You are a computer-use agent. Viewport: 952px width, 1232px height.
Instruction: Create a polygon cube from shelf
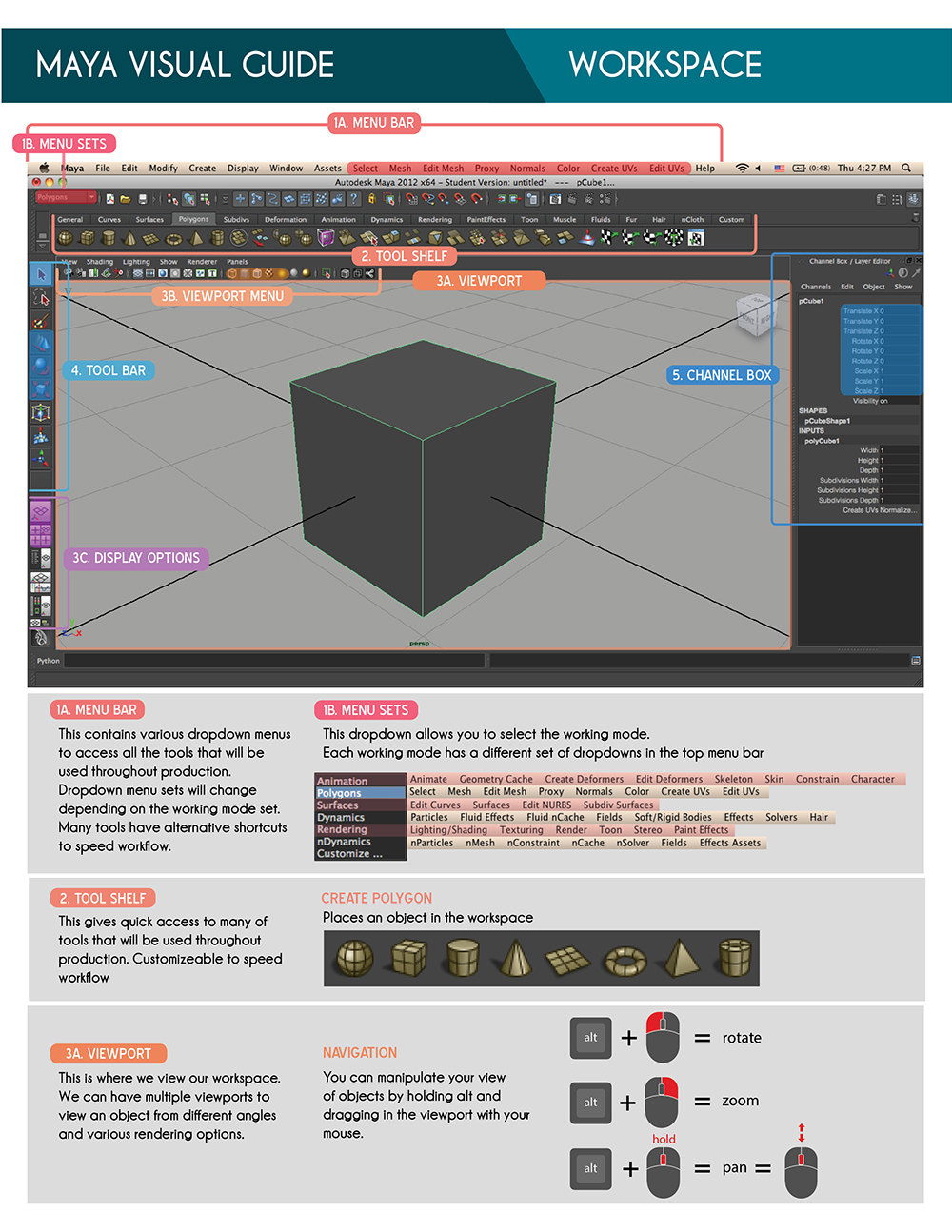(x=88, y=237)
